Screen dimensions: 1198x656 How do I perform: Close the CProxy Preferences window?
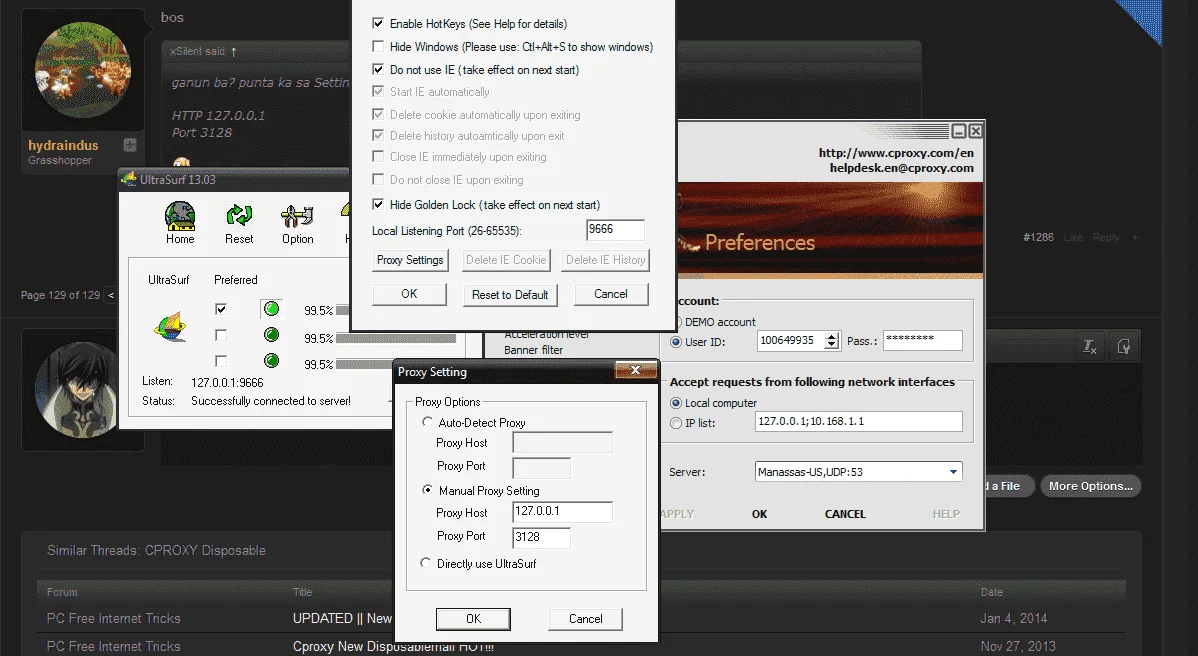click(976, 131)
